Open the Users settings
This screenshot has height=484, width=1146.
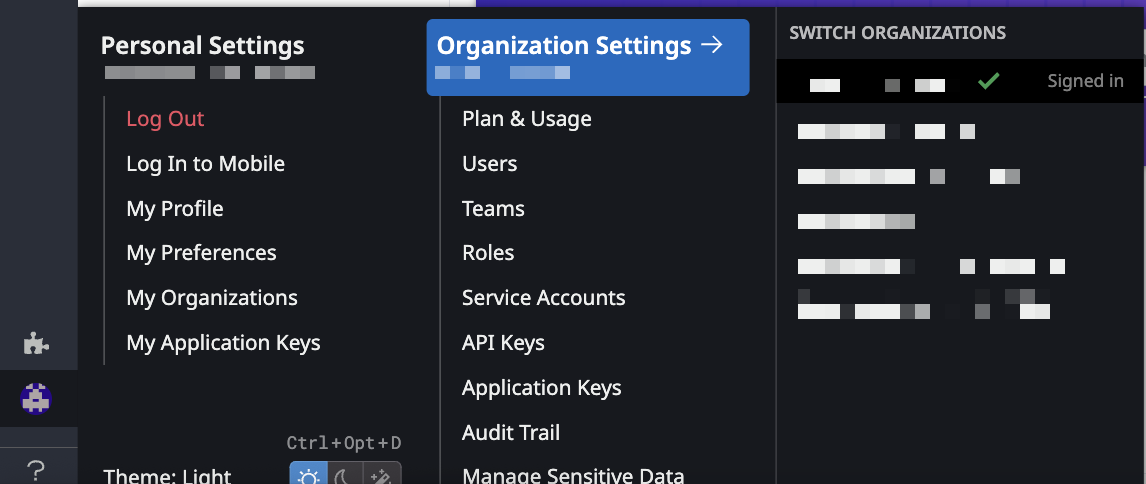tap(490, 163)
